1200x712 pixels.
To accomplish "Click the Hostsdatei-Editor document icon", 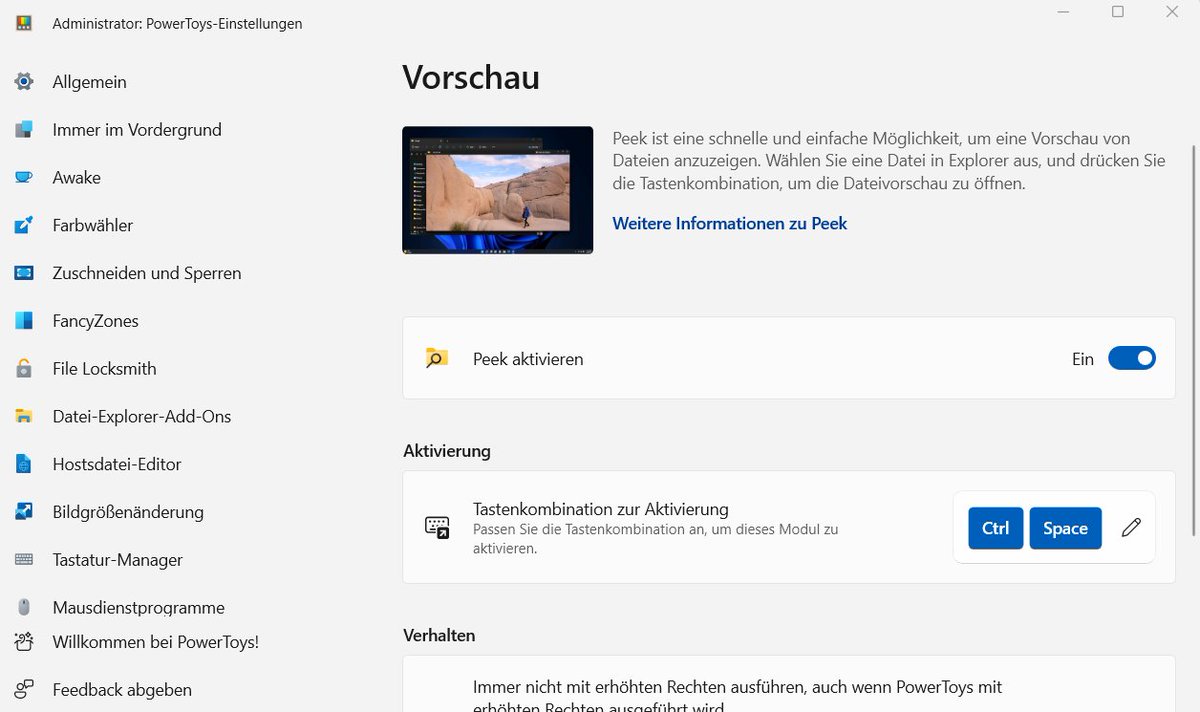I will (x=24, y=464).
